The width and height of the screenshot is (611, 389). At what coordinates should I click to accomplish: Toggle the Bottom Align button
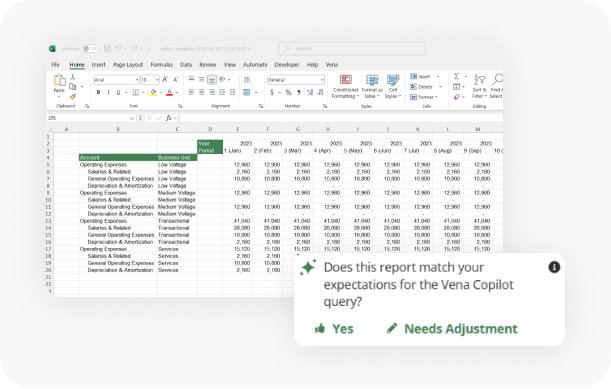coord(212,80)
